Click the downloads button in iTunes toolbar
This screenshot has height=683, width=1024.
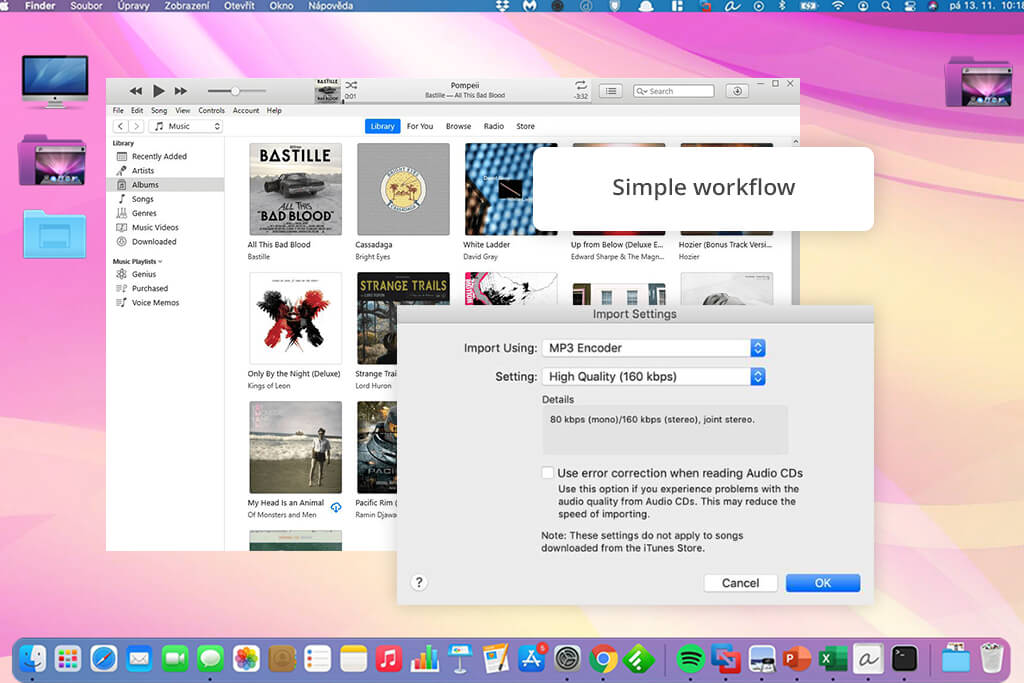click(x=737, y=91)
